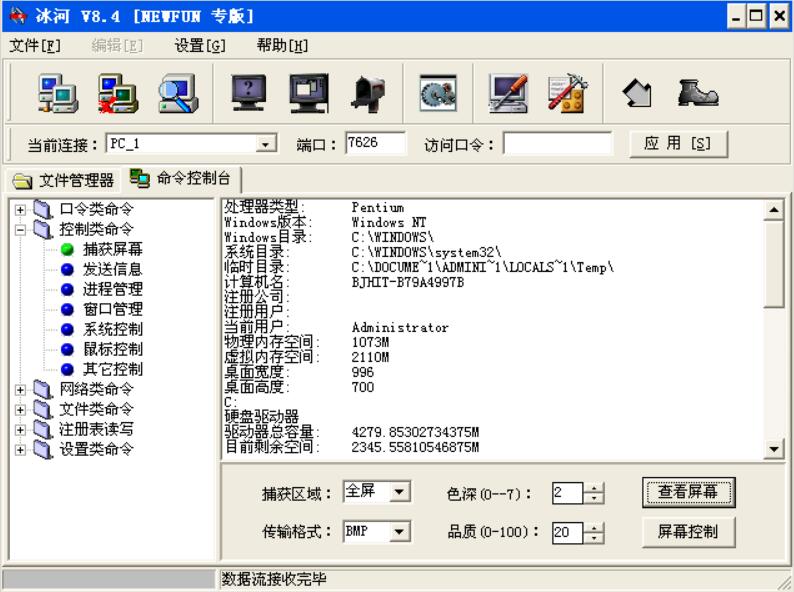Click the 端口 7626 input field
The image size is (794, 592).
pos(375,143)
